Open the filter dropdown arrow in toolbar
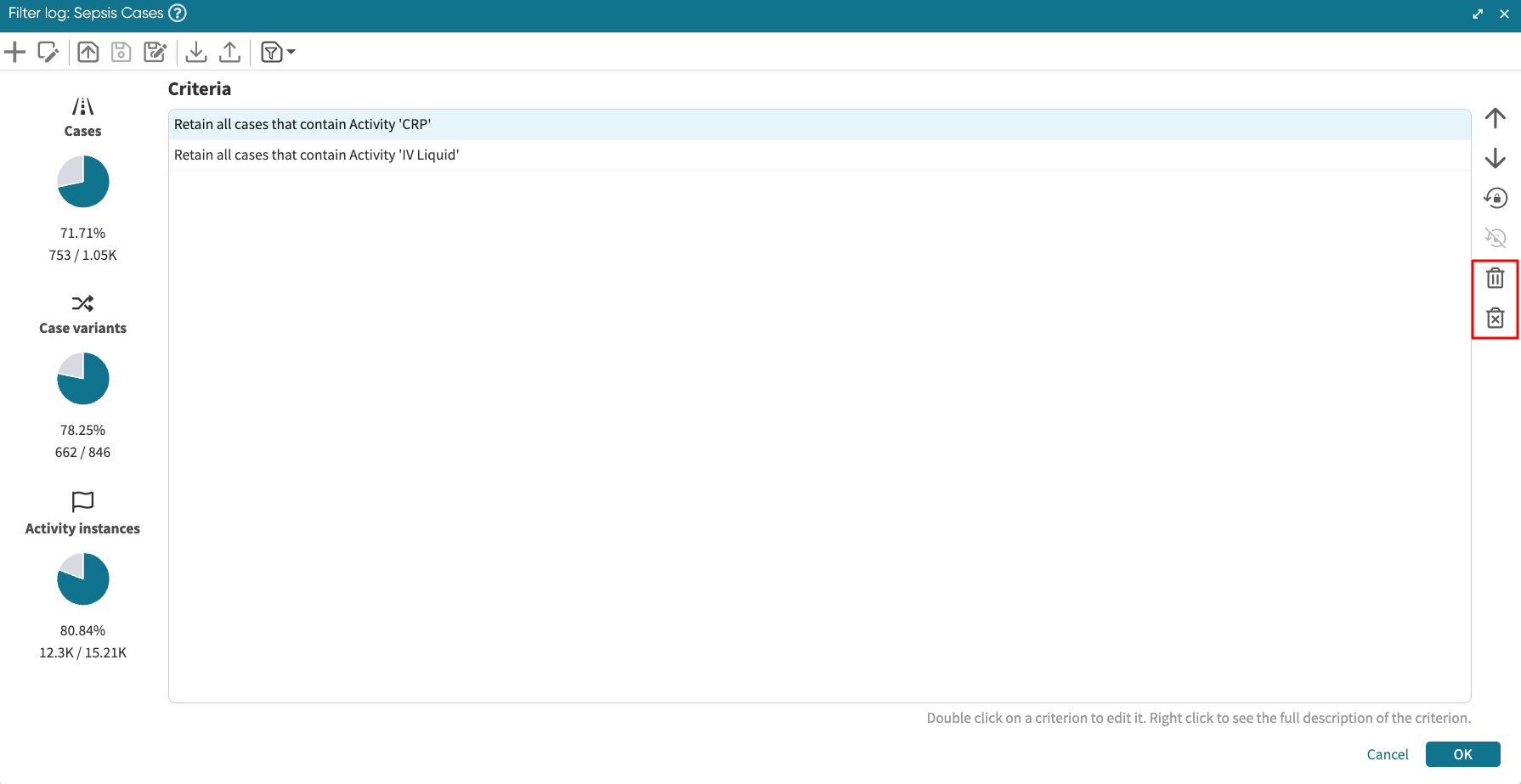The image size is (1521, 784). coord(291,53)
